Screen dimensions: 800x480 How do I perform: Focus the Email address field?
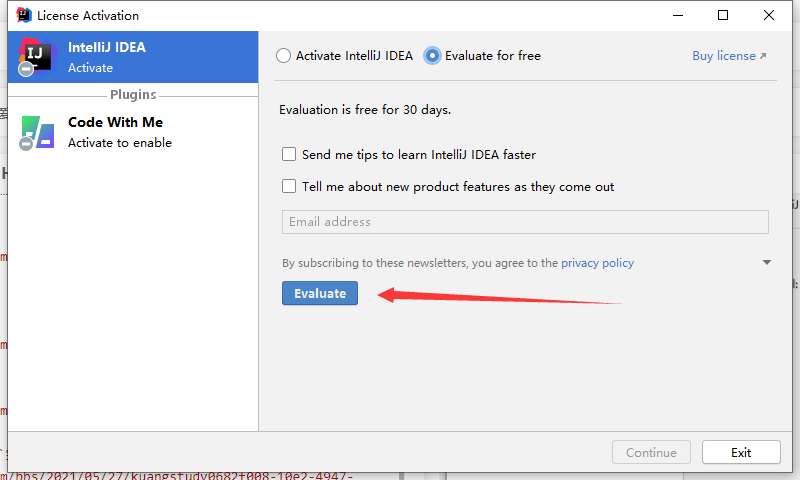coord(525,222)
